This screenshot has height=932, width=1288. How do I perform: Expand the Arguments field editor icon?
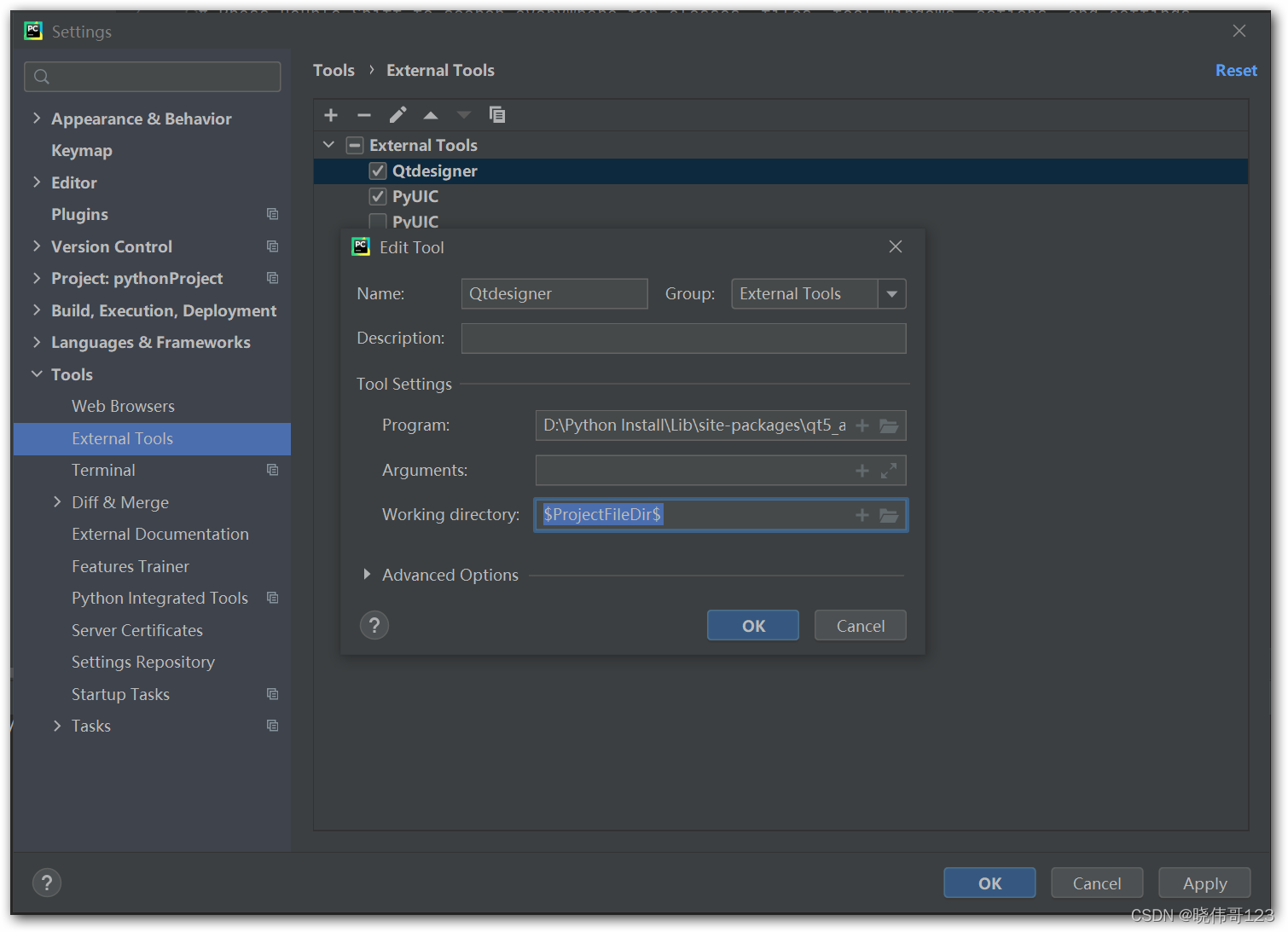point(889,471)
